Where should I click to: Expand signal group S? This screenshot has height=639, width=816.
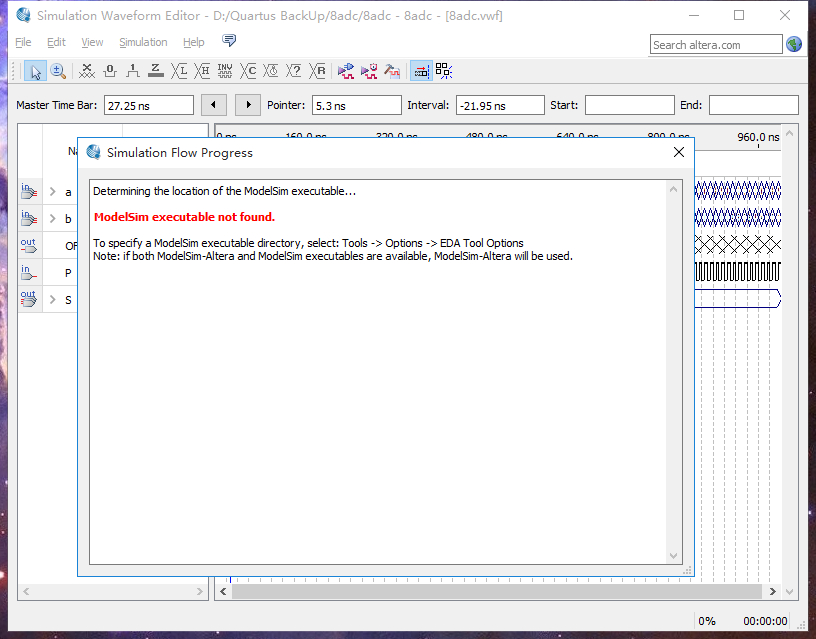pyautogui.click(x=53, y=300)
